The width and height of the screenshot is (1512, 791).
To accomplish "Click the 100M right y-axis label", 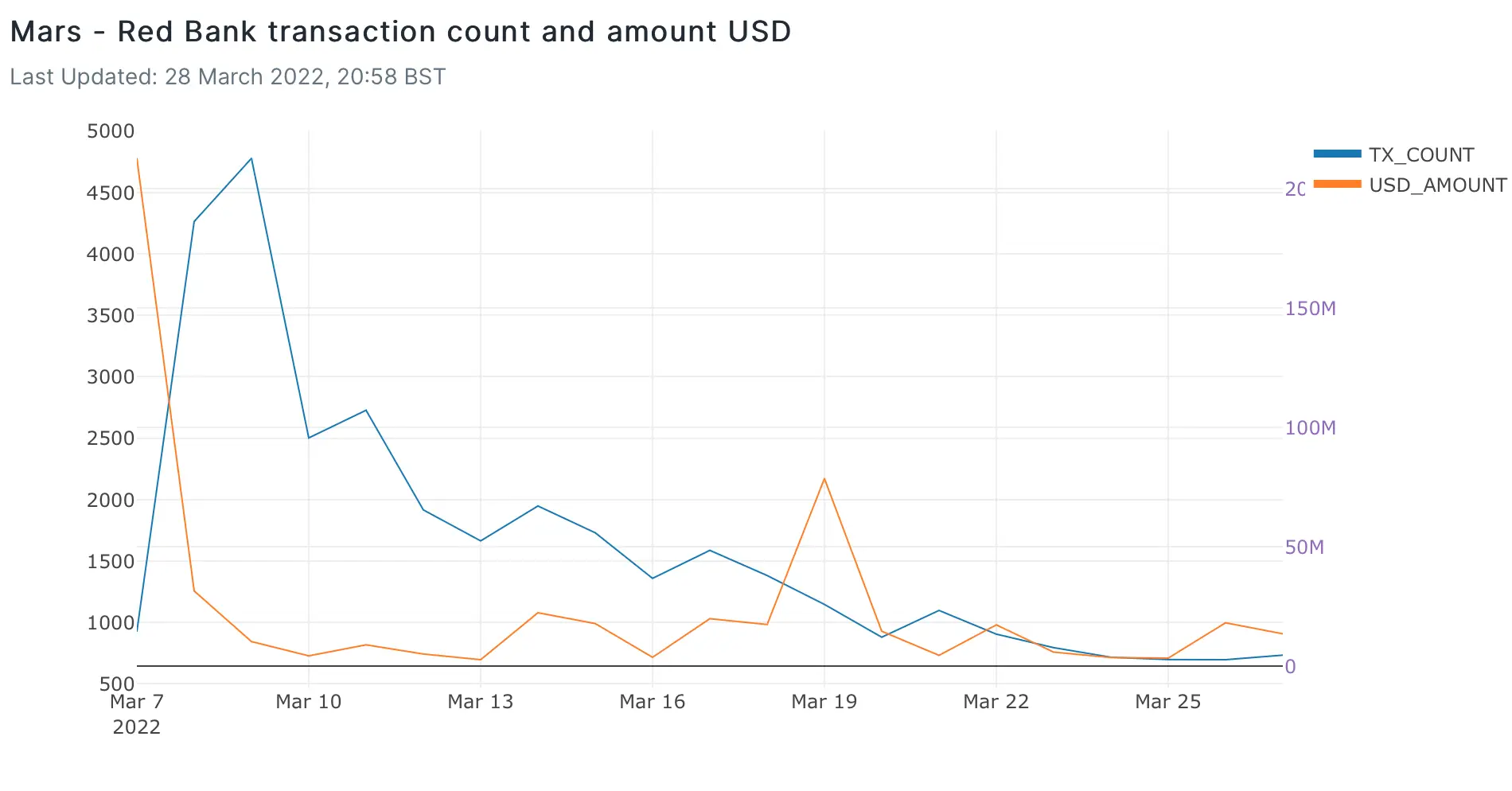I will (x=1310, y=428).
